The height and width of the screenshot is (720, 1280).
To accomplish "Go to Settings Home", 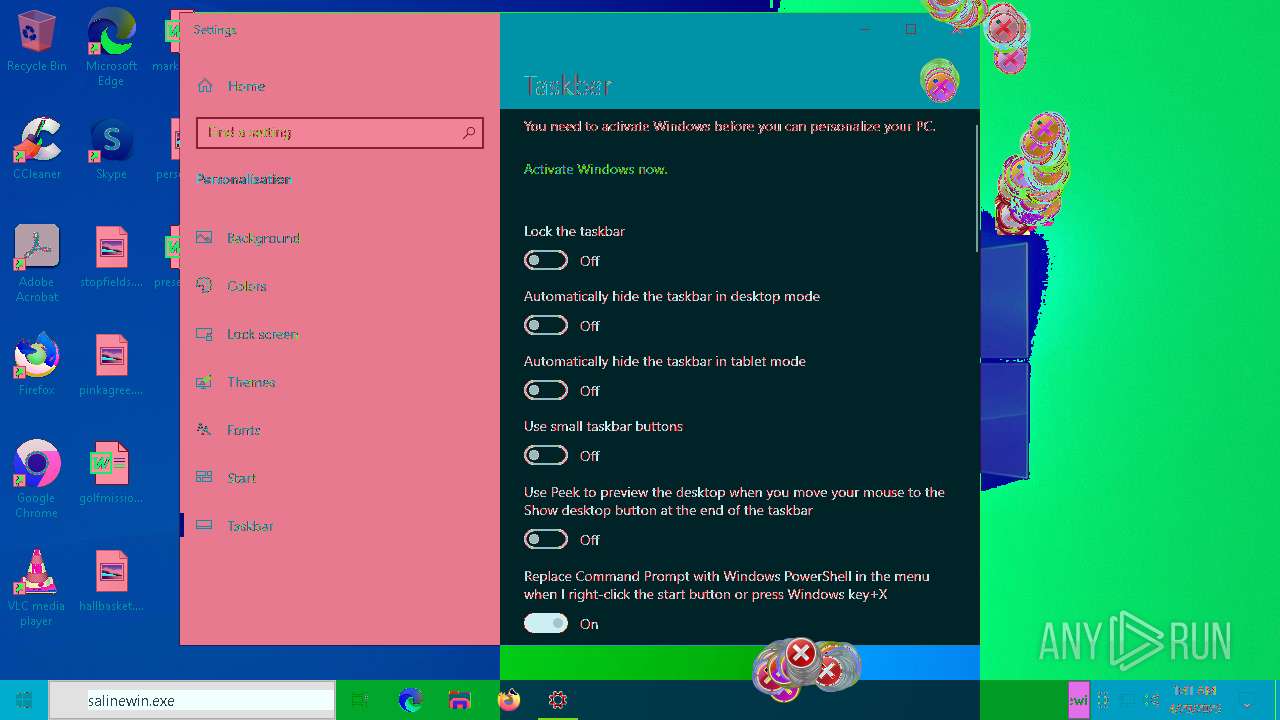I will coord(340,86).
